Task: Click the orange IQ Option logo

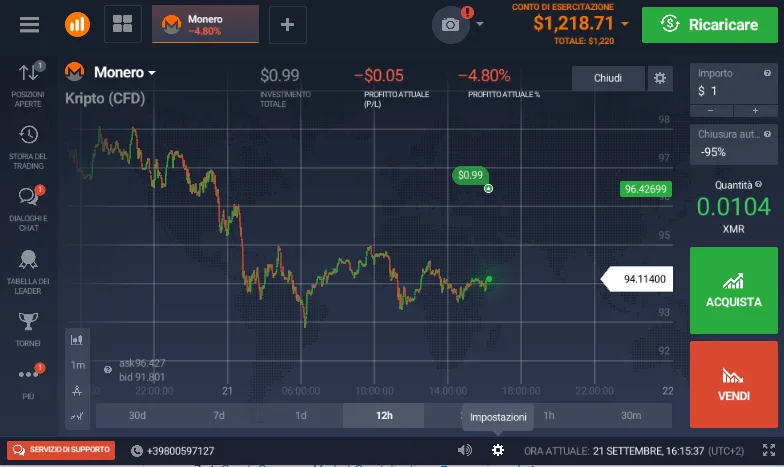Action: coord(78,24)
